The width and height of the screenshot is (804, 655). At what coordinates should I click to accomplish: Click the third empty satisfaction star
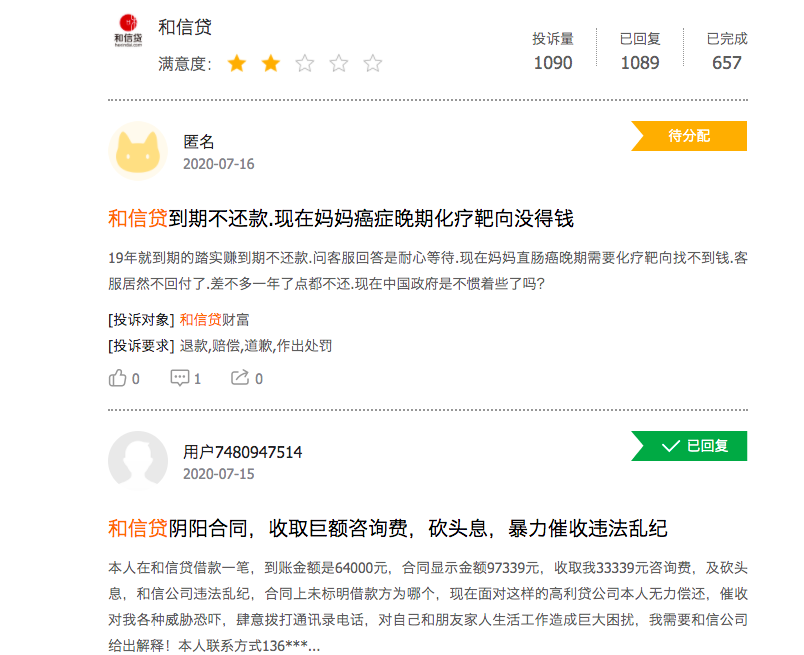(305, 64)
